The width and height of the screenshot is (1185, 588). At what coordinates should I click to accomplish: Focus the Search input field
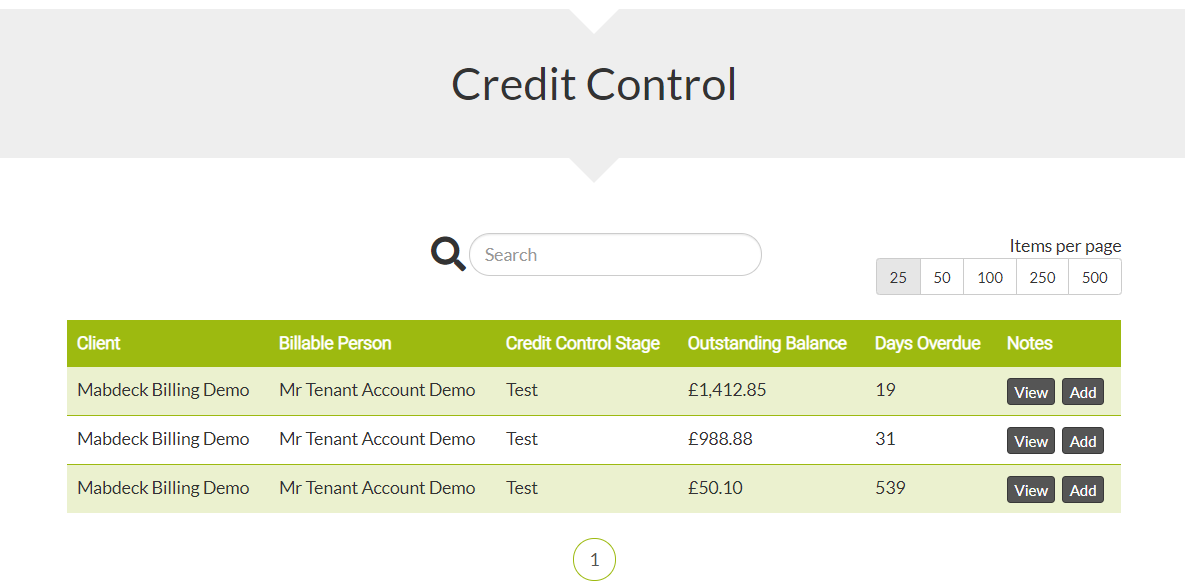coord(615,255)
